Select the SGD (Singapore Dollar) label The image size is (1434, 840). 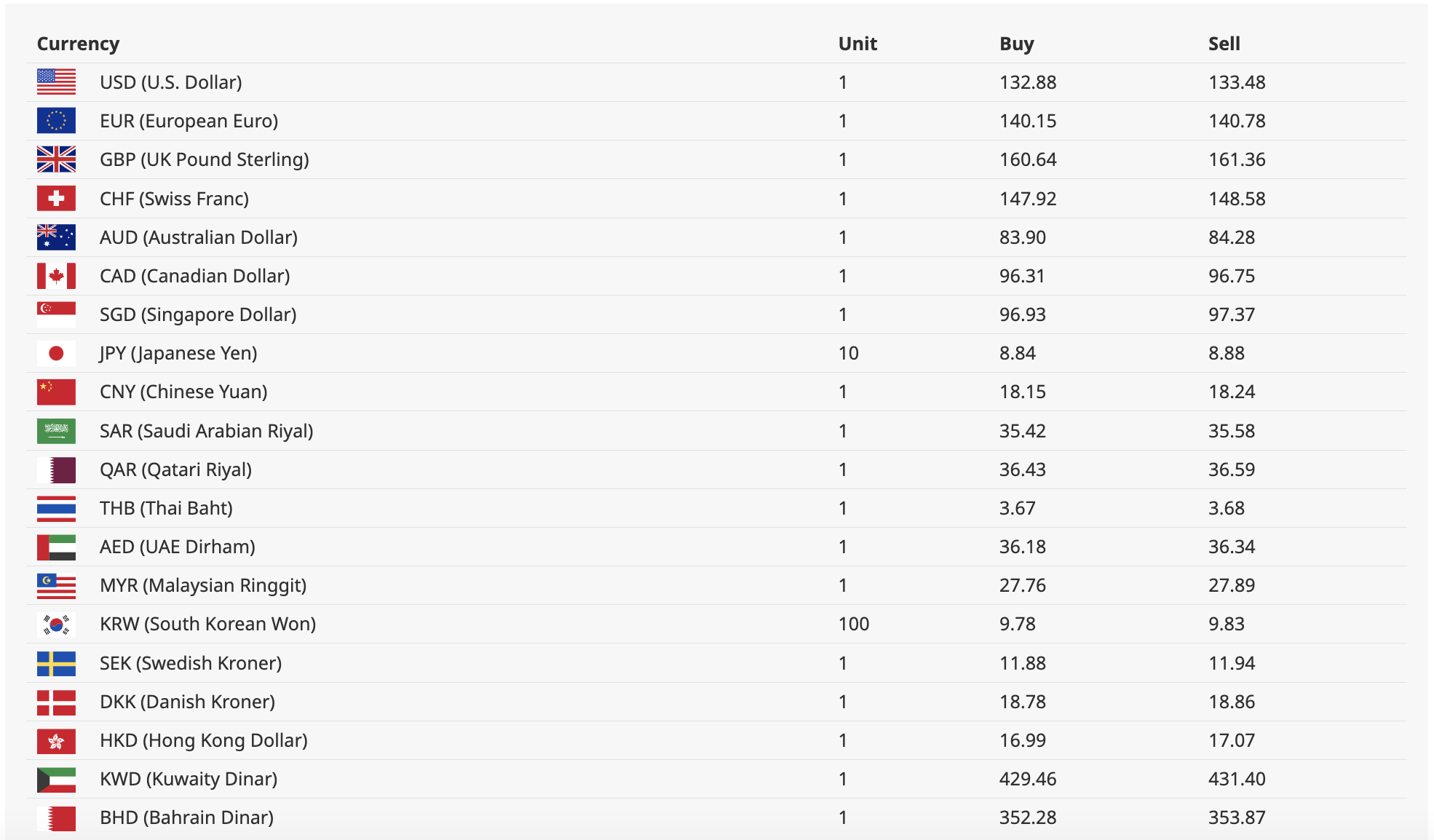[198, 314]
